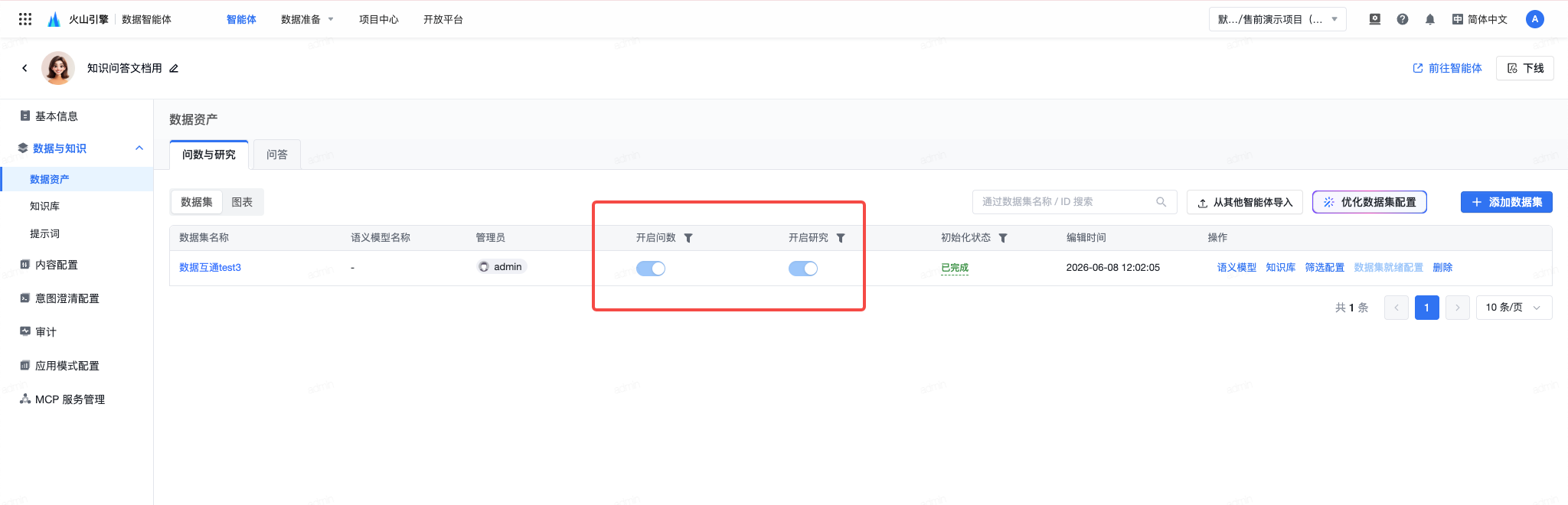The height and width of the screenshot is (505, 1568).
Task: Collapse the 数据与知识 sidebar section
Action: (139, 148)
